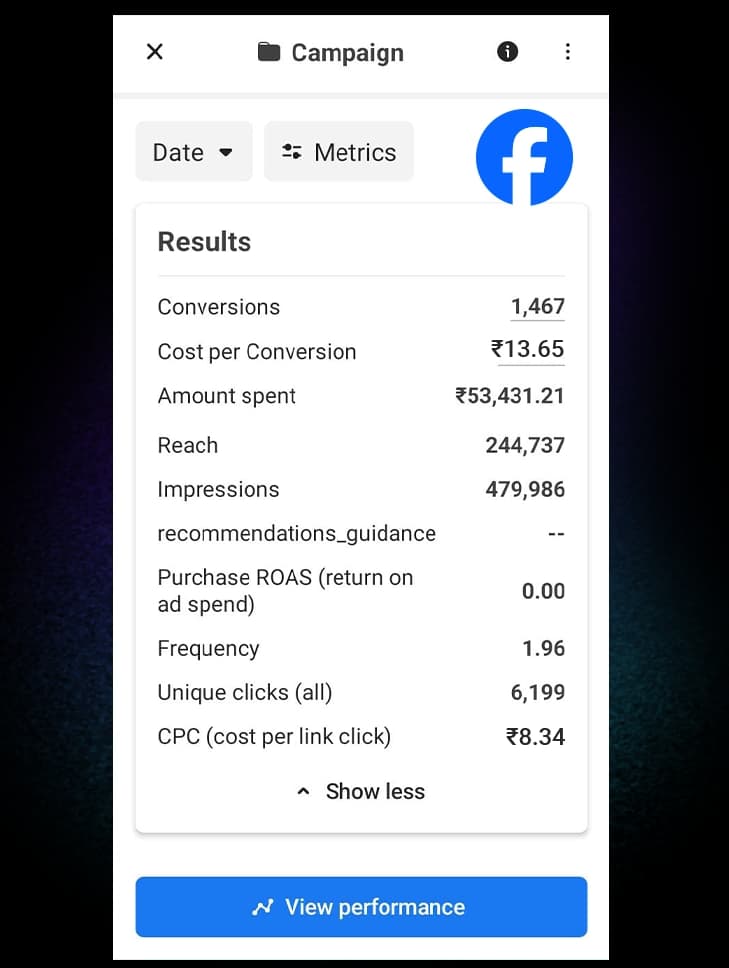Click the Campaign title text
Screen dimensions: 729x968
[347, 53]
